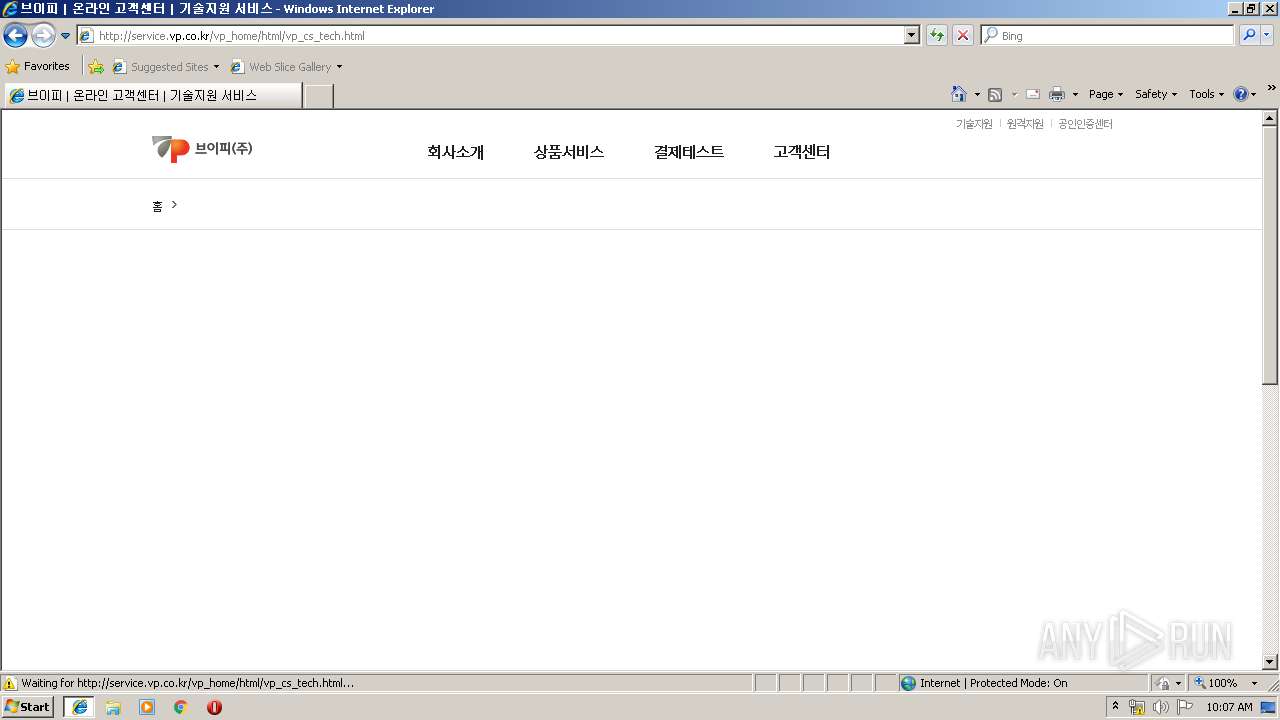Screen dimensions: 1280x720
Task: Open the red Opera-style taskbar icon
Action: click(x=214, y=707)
